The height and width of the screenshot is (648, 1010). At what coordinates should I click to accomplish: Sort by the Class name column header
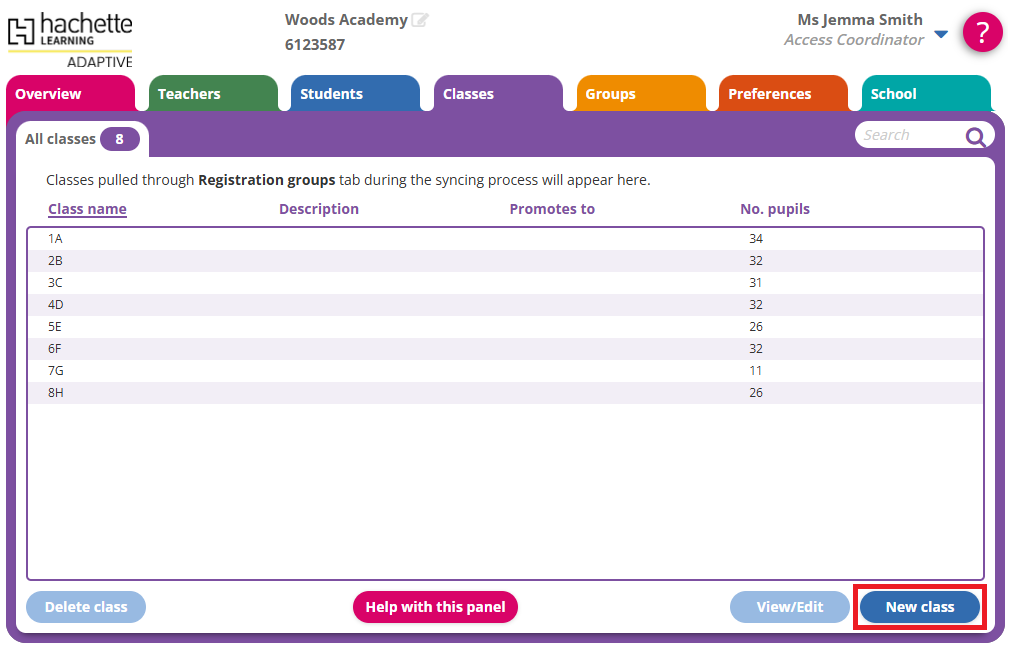pos(87,209)
